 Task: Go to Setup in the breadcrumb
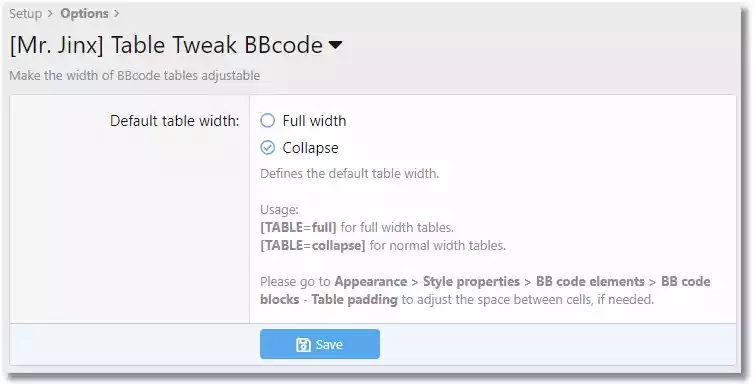tap(26, 13)
